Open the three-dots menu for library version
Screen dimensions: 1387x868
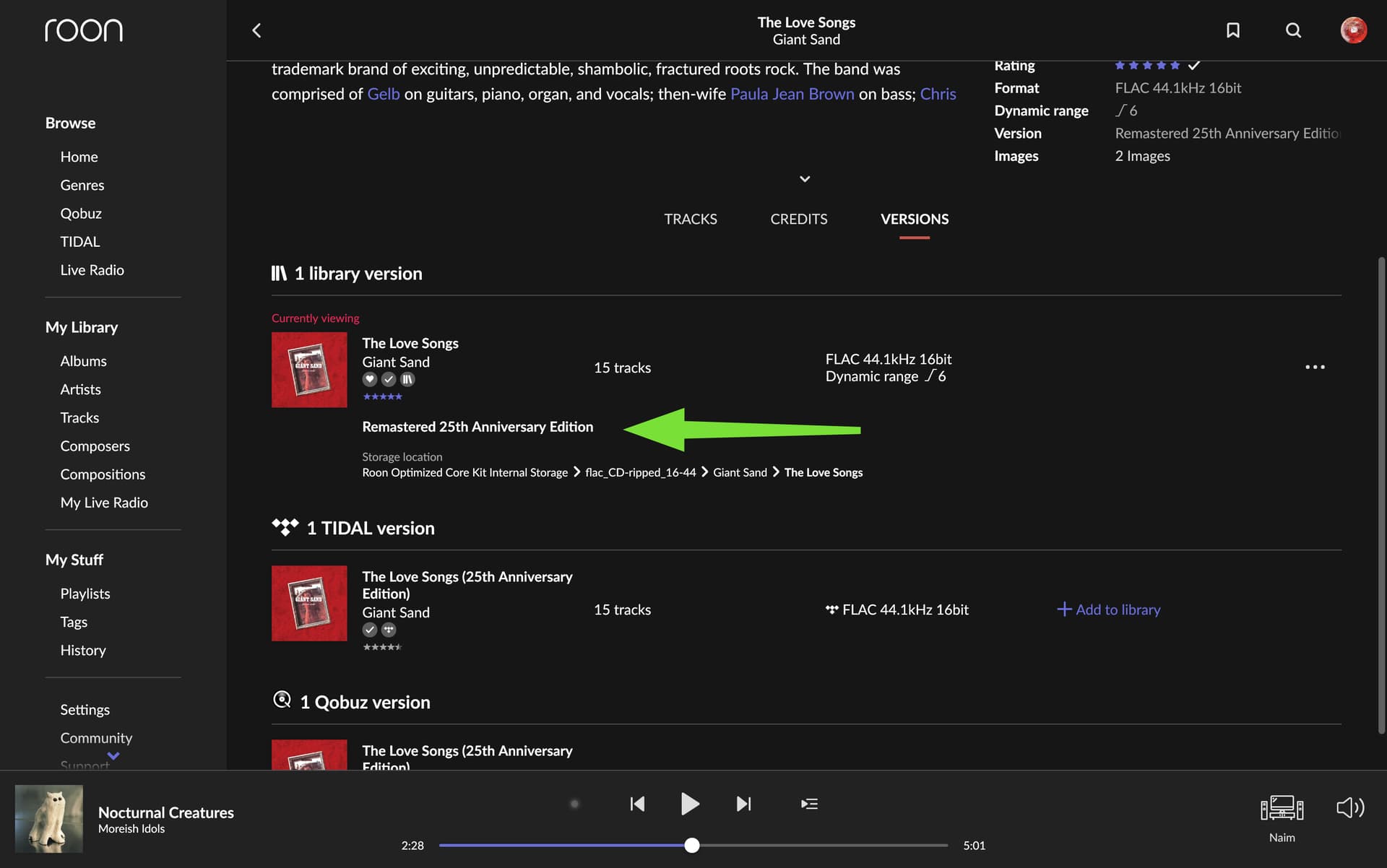pyautogui.click(x=1315, y=367)
